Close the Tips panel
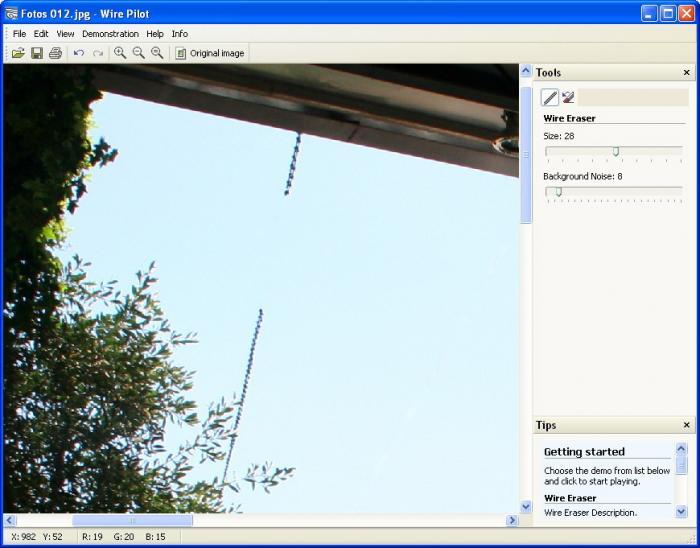This screenshot has width=700, height=548. coord(687,425)
